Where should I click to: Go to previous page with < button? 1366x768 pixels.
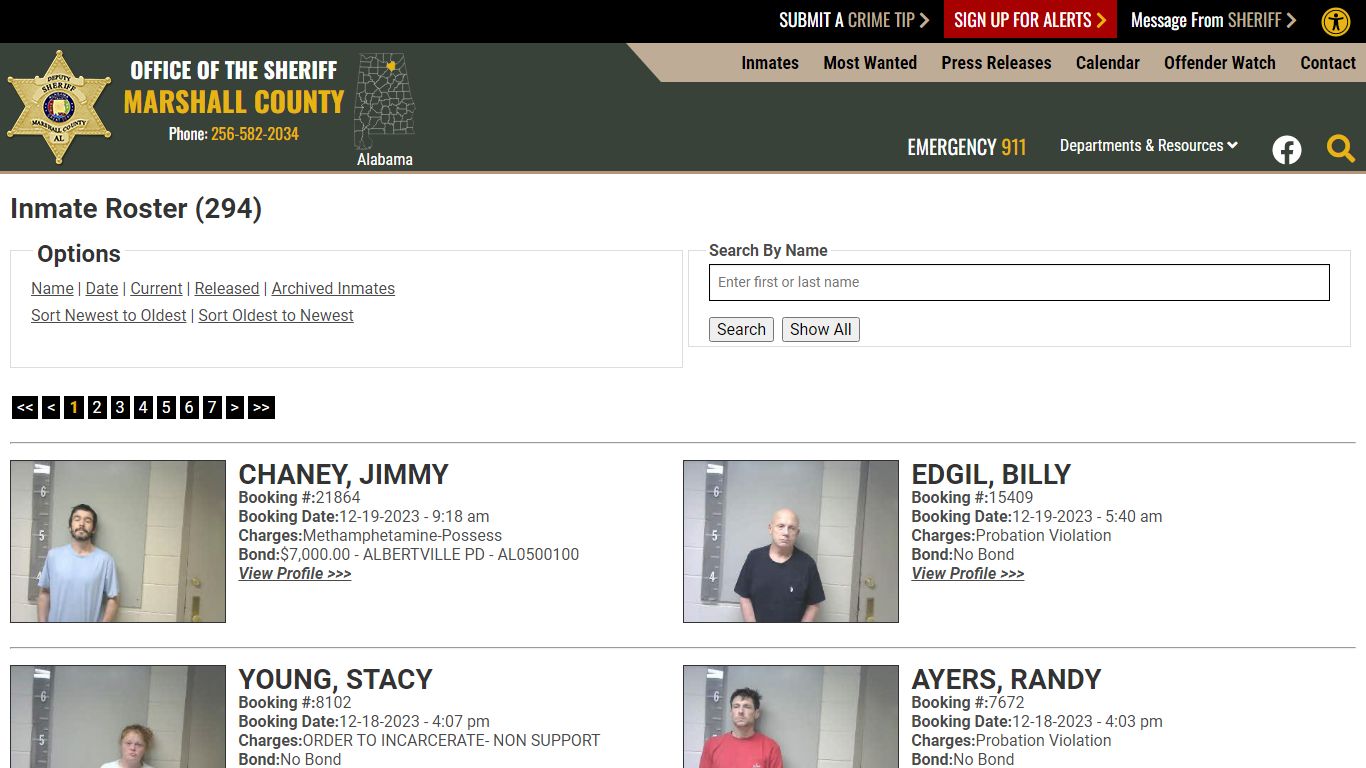coord(52,407)
